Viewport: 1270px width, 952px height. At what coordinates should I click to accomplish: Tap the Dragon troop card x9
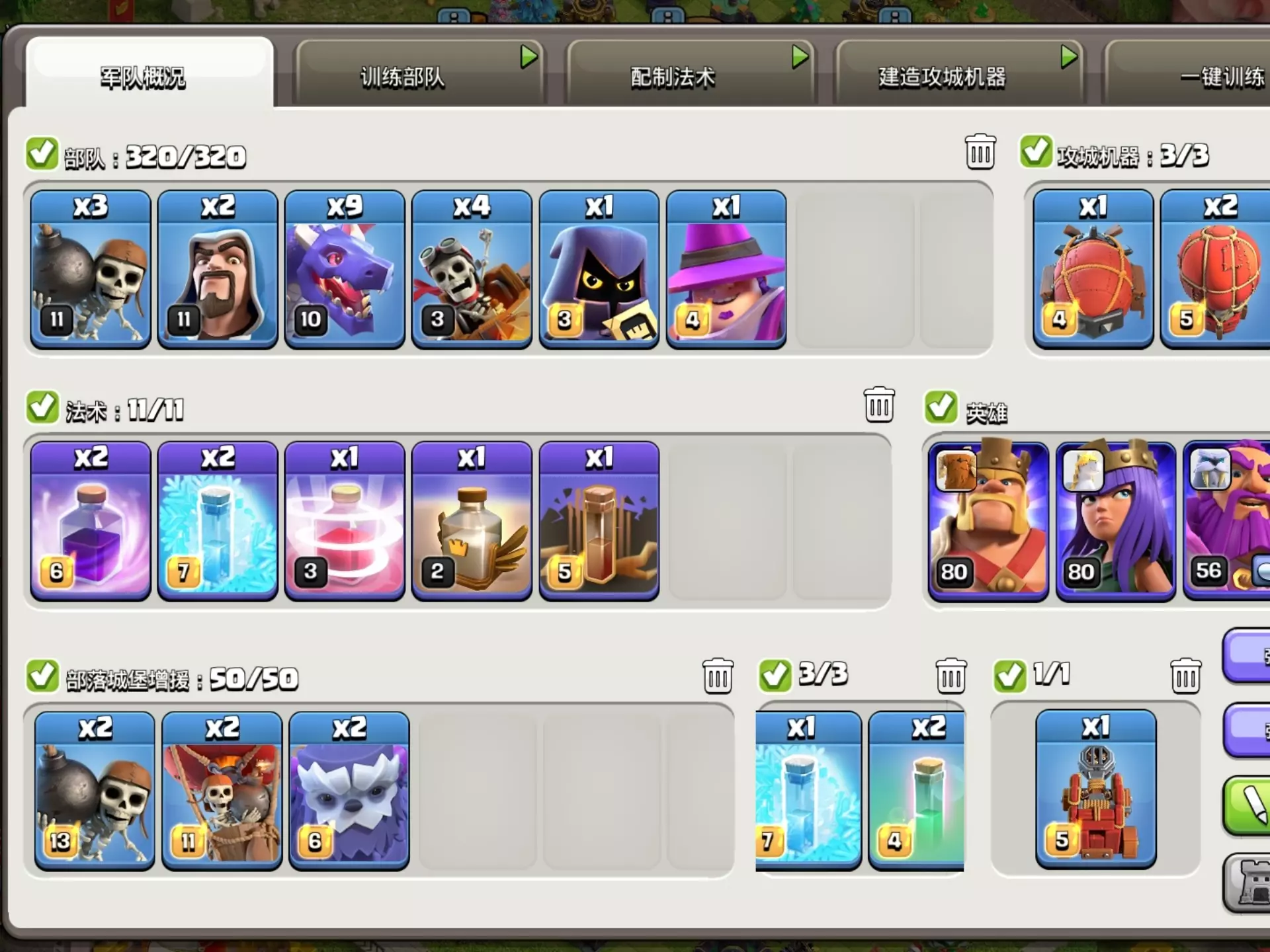click(345, 269)
